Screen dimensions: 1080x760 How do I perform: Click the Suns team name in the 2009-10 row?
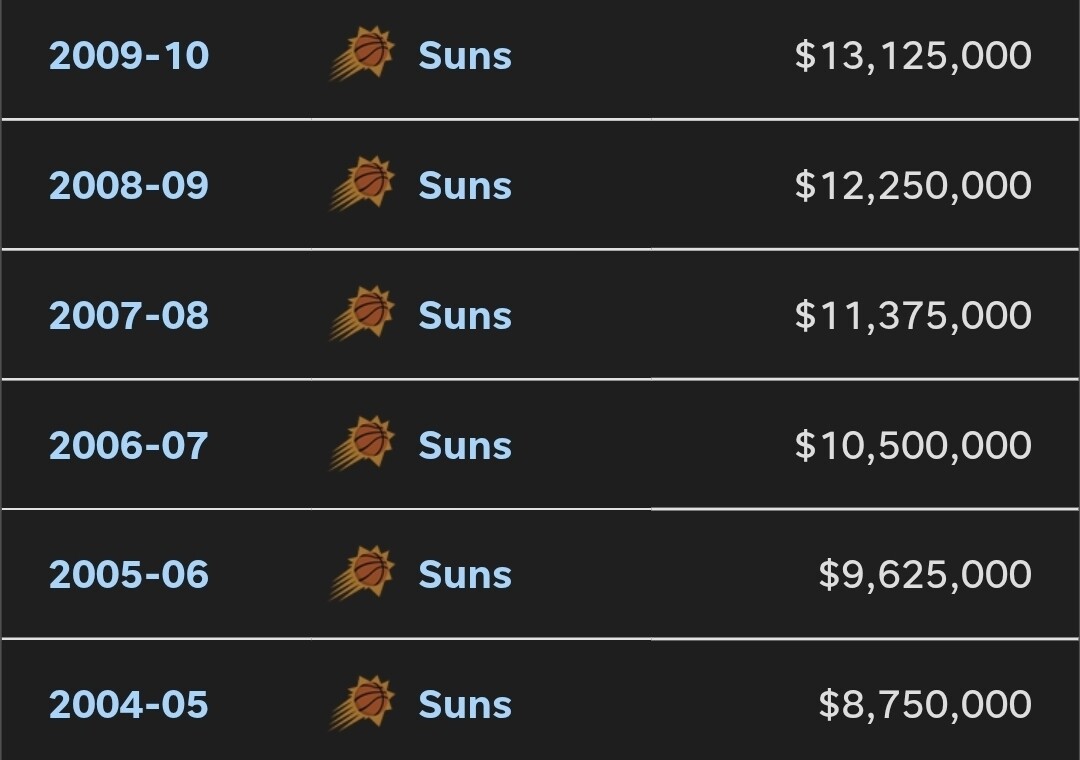click(465, 56)
